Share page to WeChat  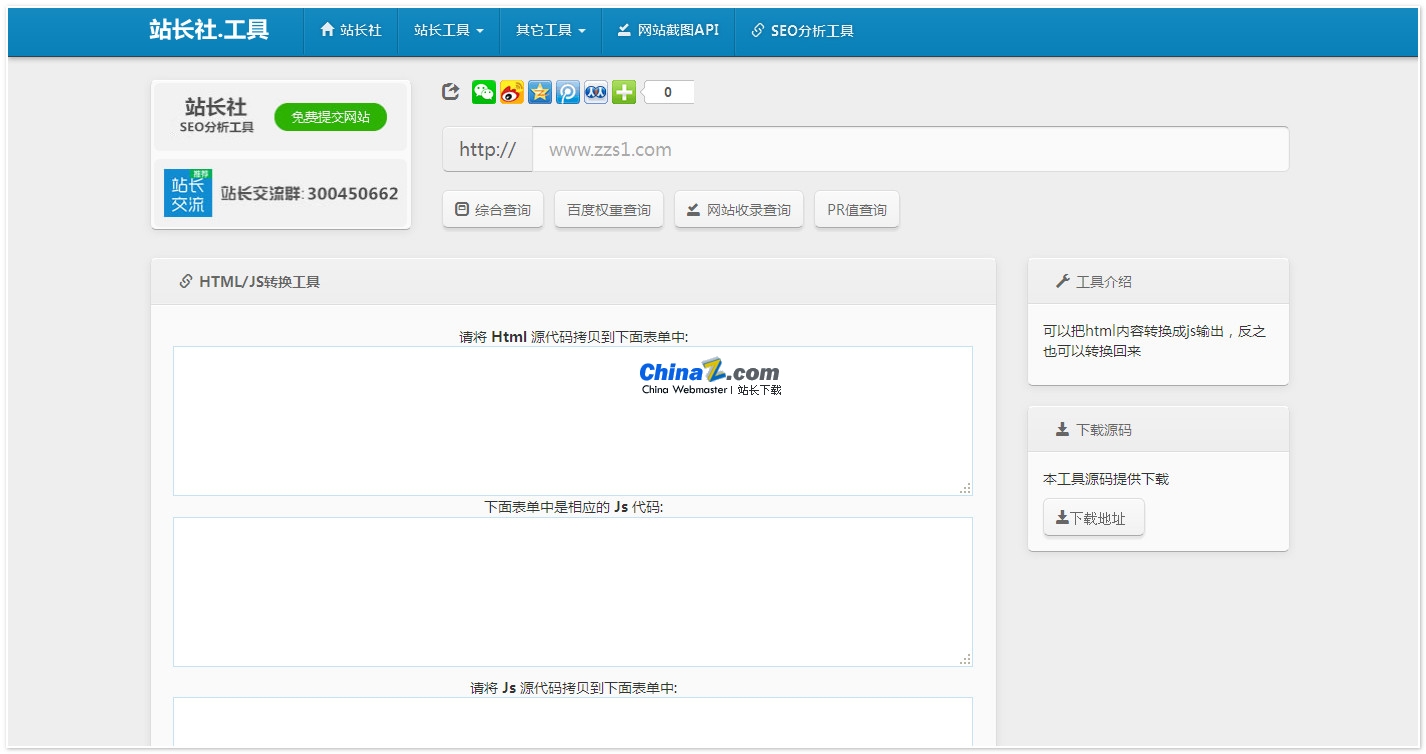click(484, 92)
